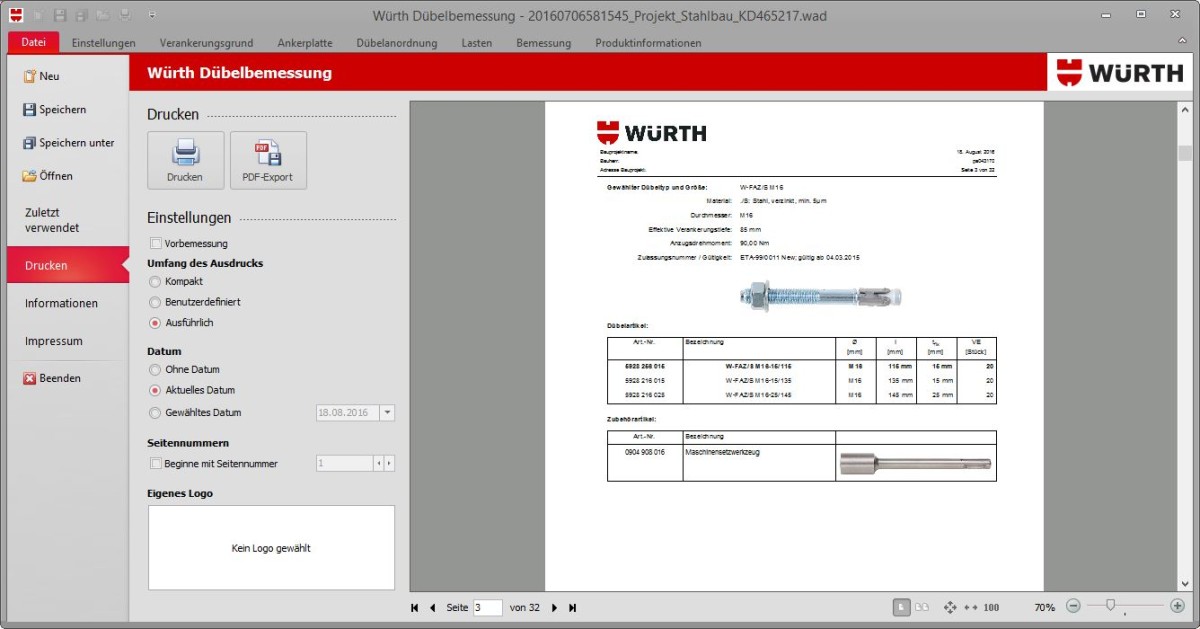
Task: Tick the Beginne mit Seitennummer checkbox
Action: (x=155, y=463)
